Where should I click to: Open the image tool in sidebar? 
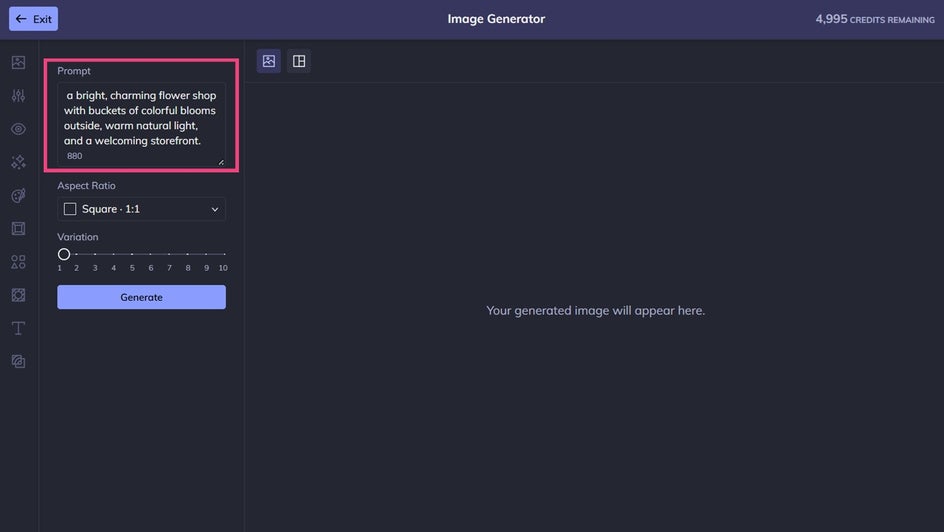click(19, 63)
